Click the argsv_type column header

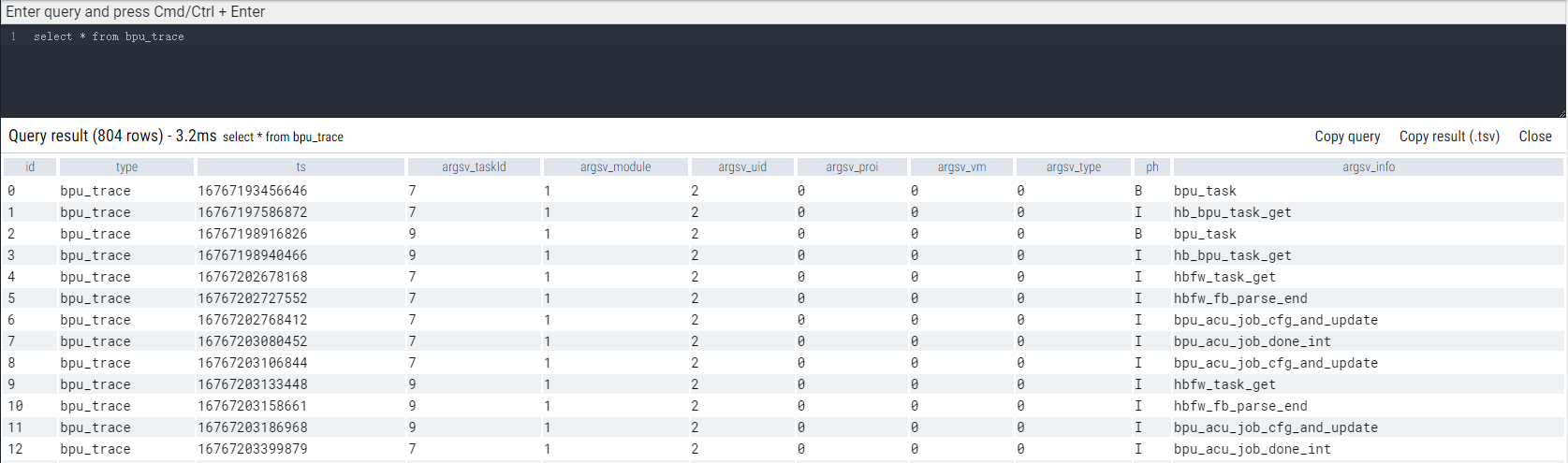pyautogui.click(x=1073, y=167)
